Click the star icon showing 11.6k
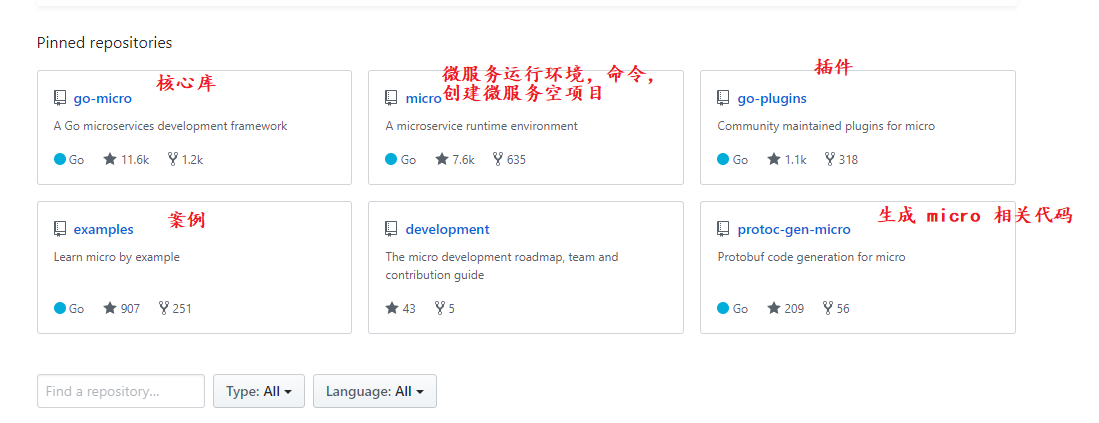This screenshot has width=1099, height=423. click(110, 159)
